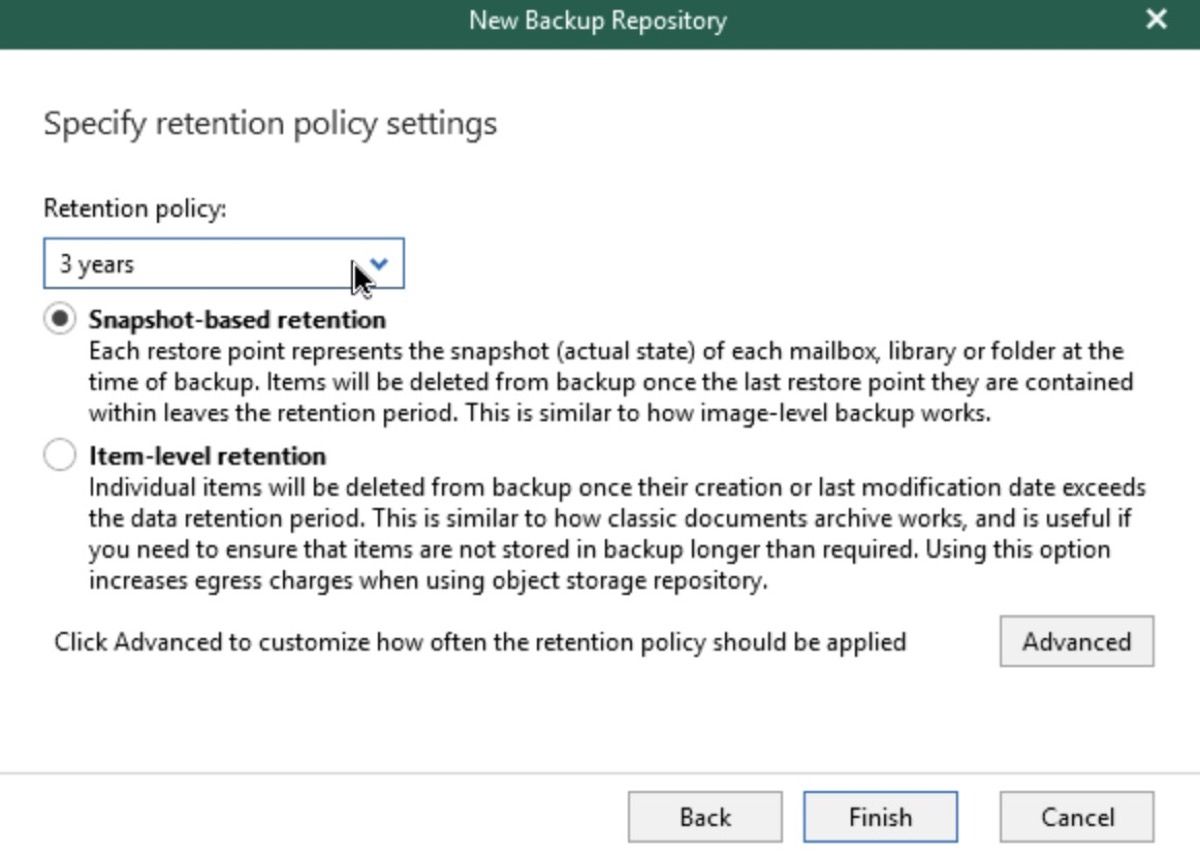The width and height of the screenshot is (1200, 857).
Task: Click the item-level retention description paragraph
Action: pyautogui.click(x=617, y=534)
